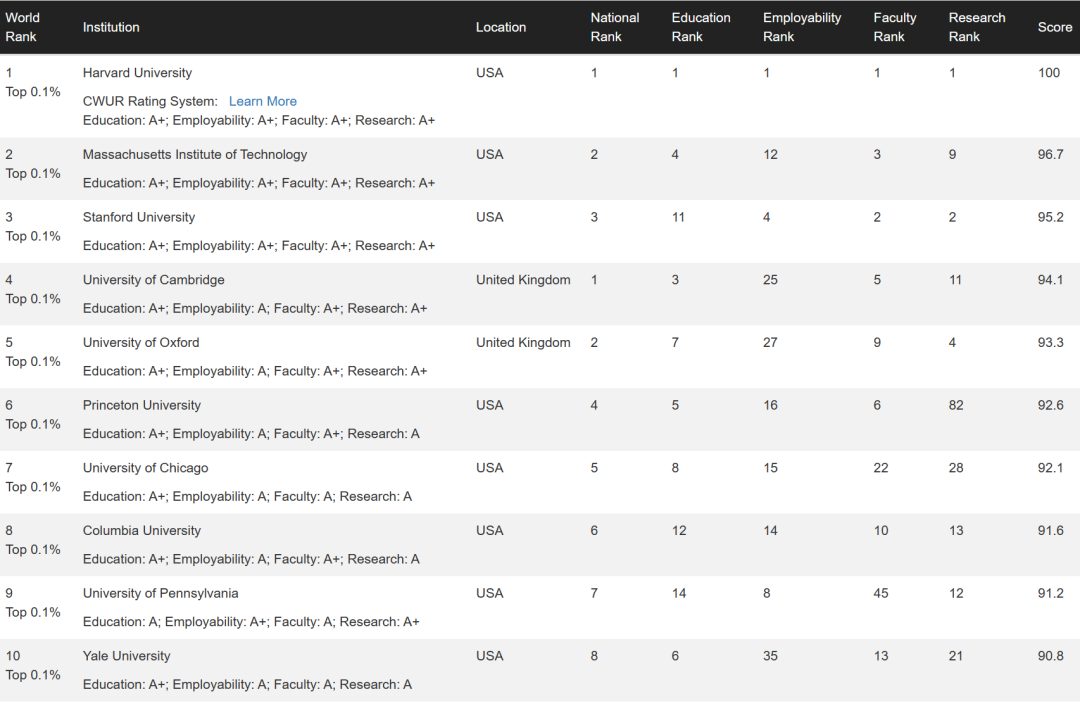Click Yale's employability rank 35

coord(770,656)
